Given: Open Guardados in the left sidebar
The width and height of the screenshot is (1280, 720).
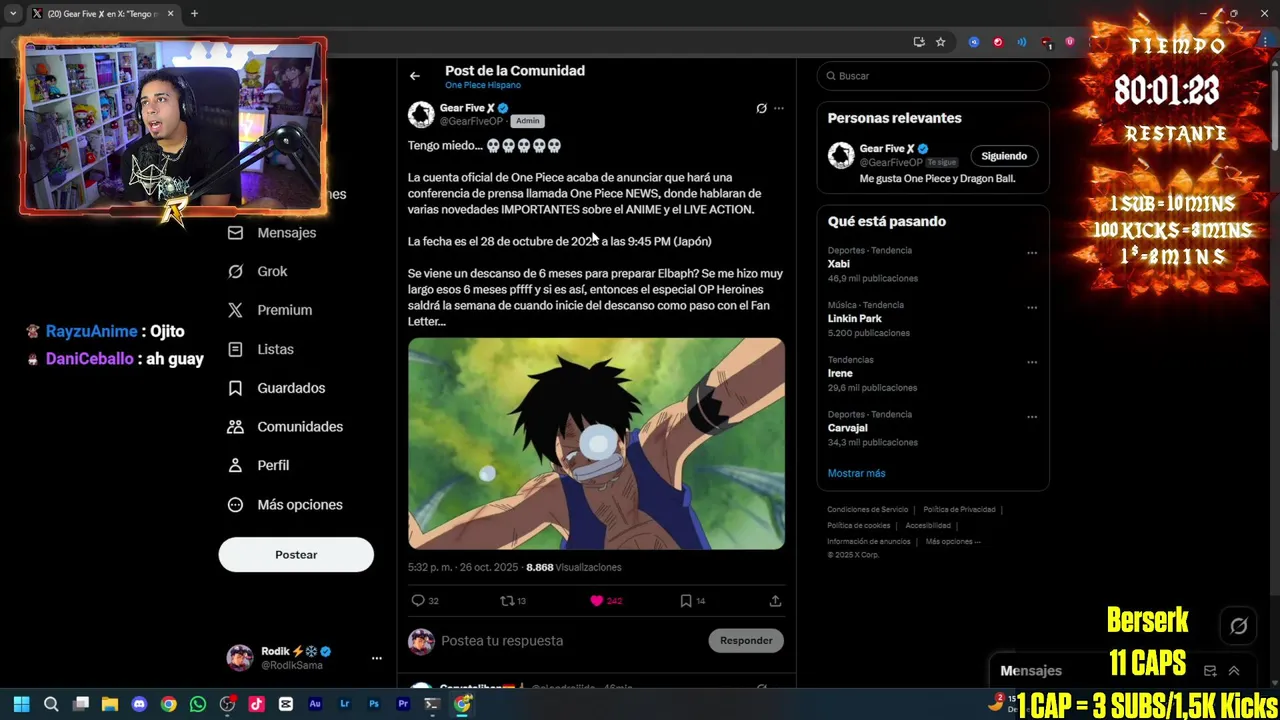Looking at the screenshot, I should click(x=277, y=388).
